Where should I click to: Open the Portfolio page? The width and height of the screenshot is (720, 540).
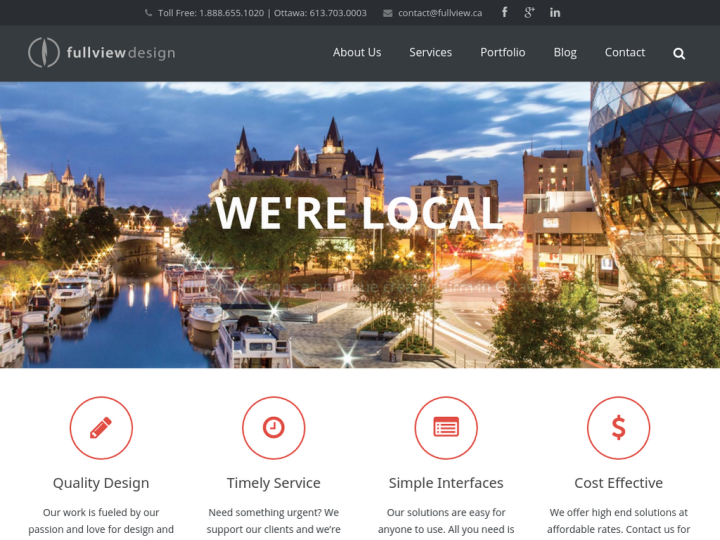tap(502, 52)
